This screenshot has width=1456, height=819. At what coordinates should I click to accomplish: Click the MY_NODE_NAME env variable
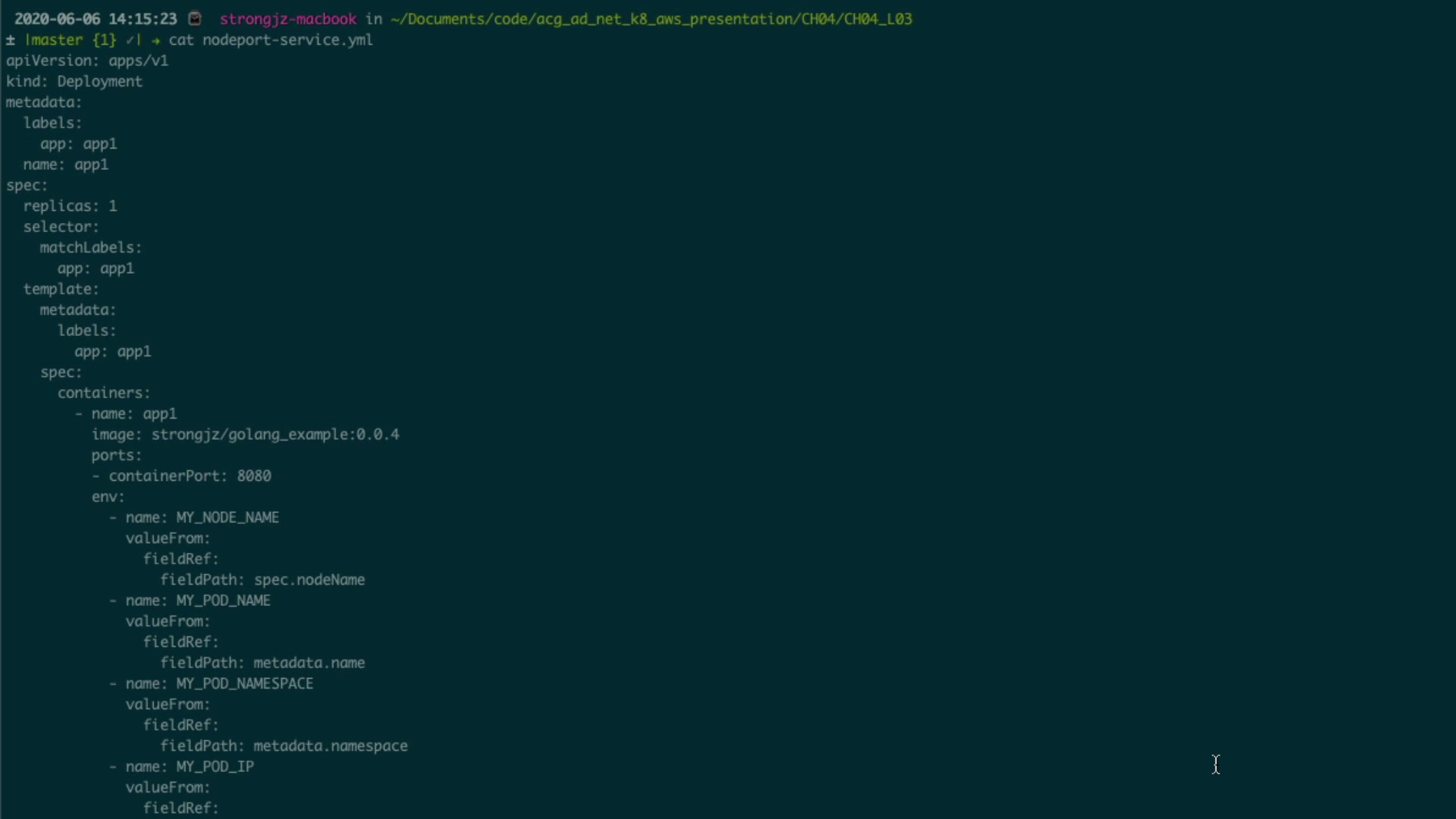tap(227, 517)
